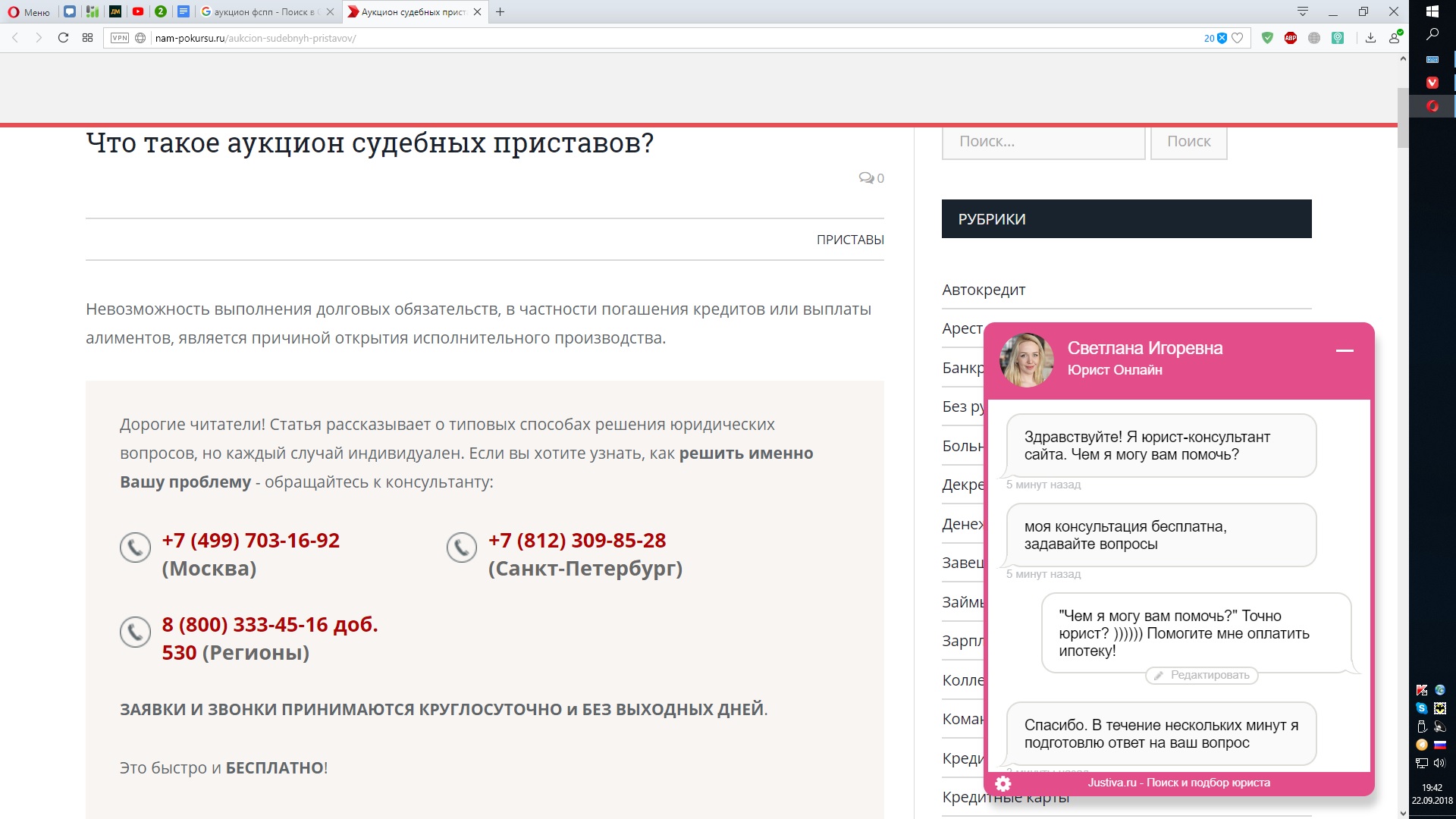
Task: Click the page scrollbar down arrow
Action: 1403,813
